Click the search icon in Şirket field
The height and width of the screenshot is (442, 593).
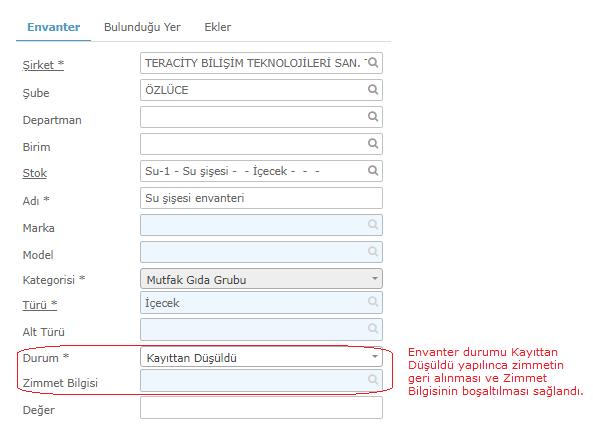[373, 63]
